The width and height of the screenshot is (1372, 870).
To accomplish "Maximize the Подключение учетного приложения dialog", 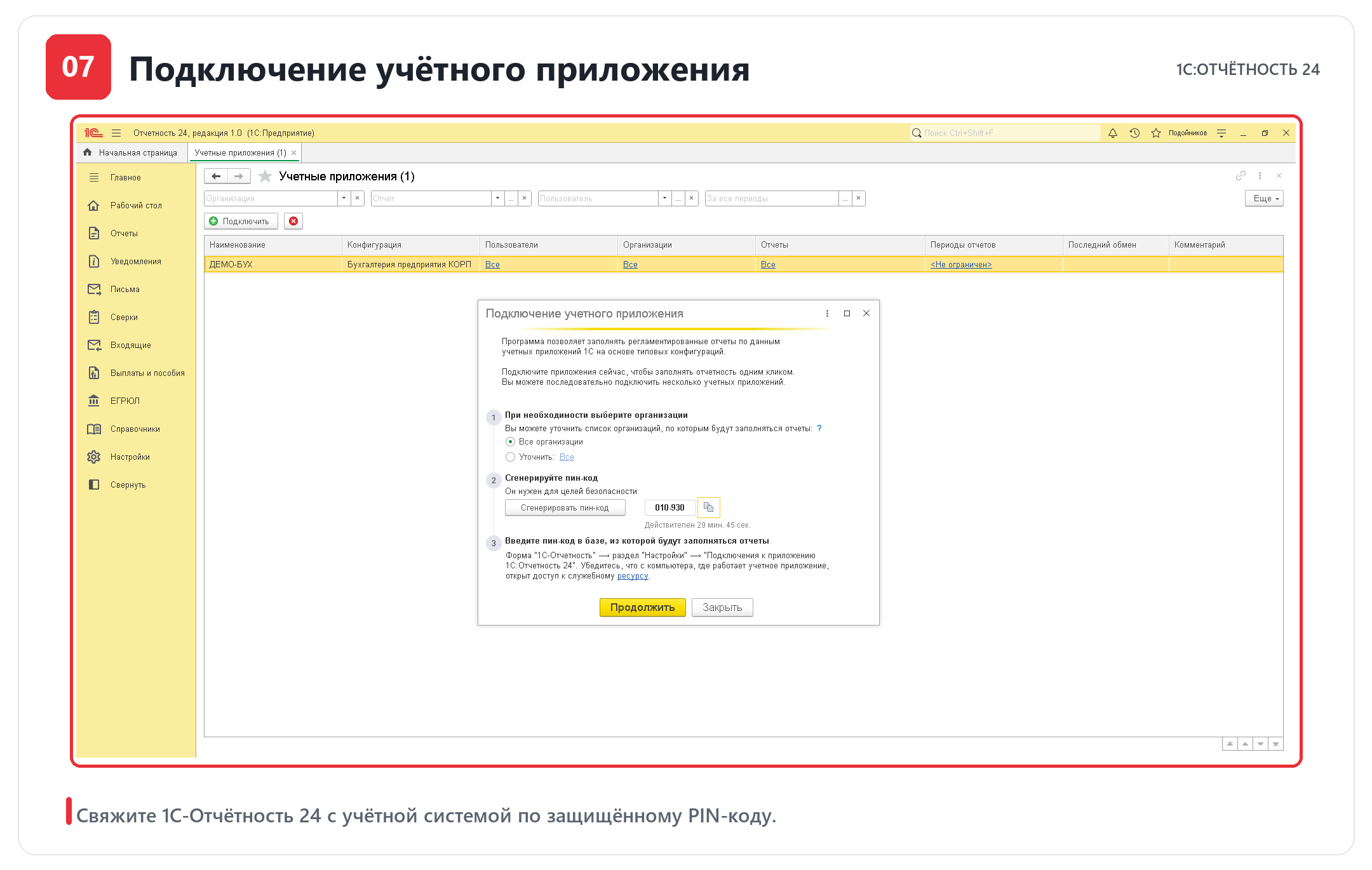I will 847,313.
